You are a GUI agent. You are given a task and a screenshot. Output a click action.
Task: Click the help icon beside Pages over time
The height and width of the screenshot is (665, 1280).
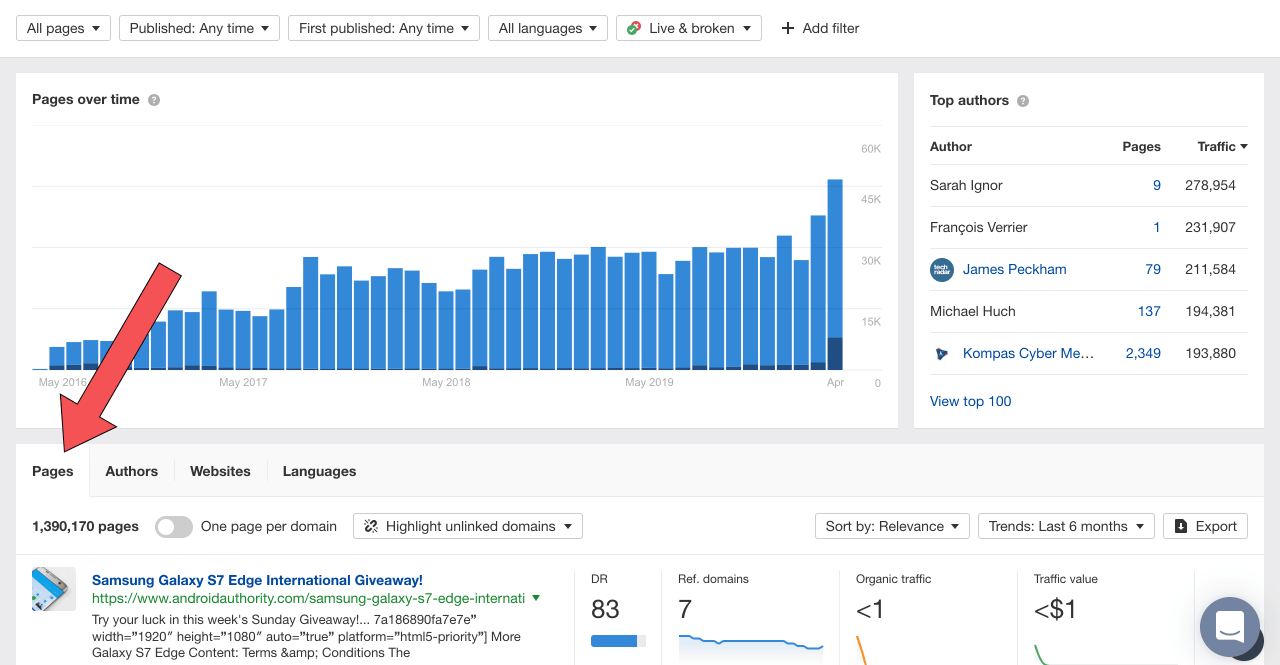[154, 100]
